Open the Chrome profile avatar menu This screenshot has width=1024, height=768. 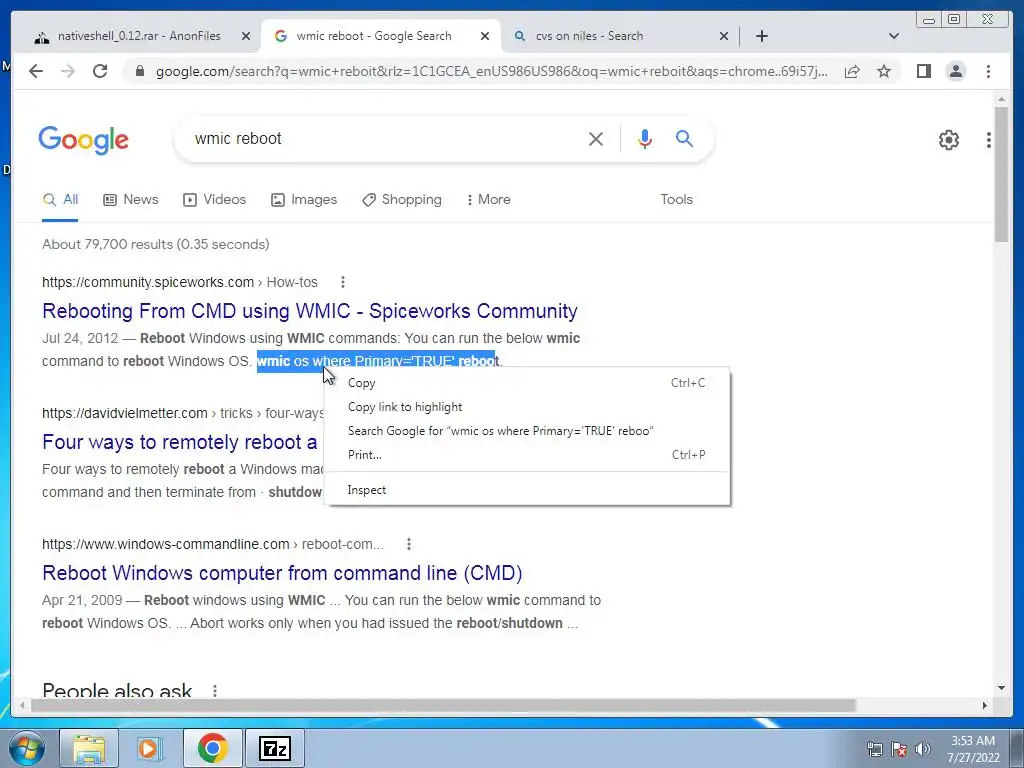955,71
